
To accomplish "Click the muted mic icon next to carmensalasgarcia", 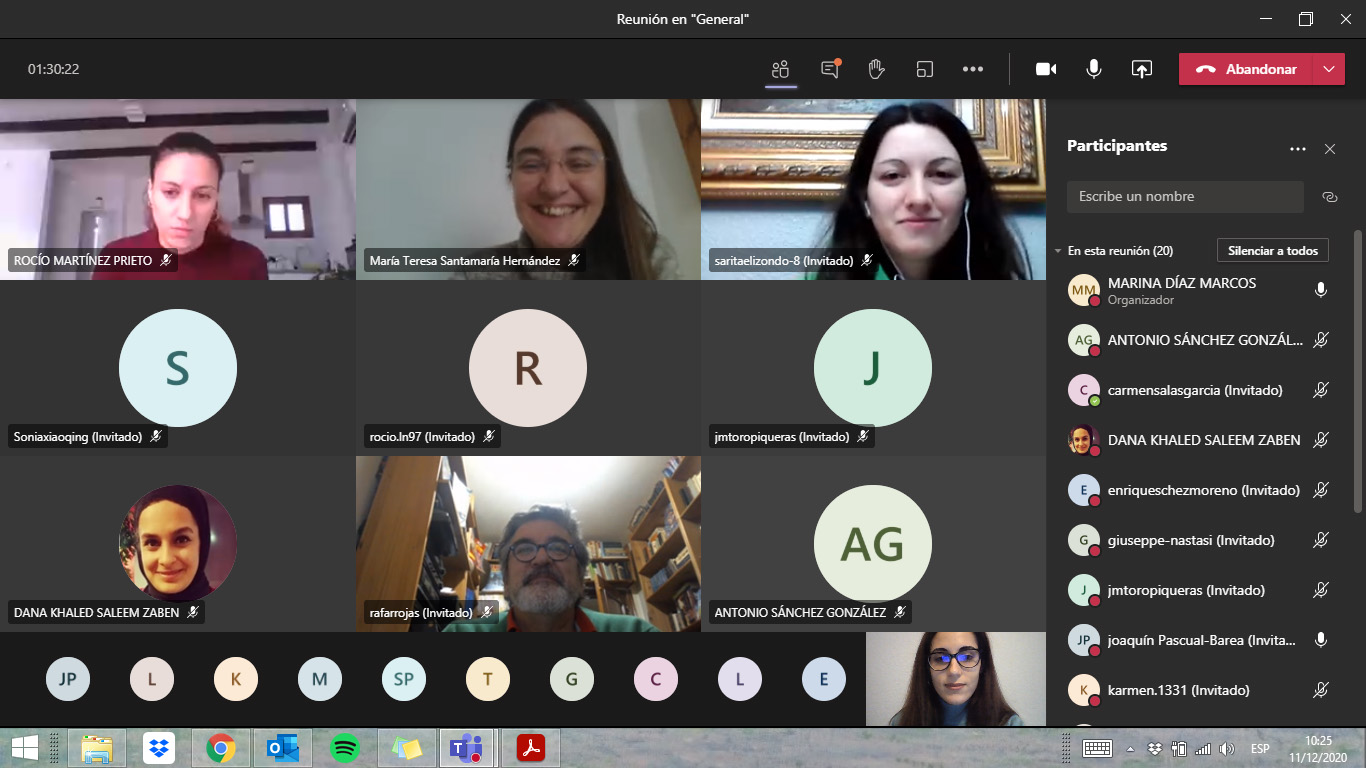I will [x=1321, y=390].
